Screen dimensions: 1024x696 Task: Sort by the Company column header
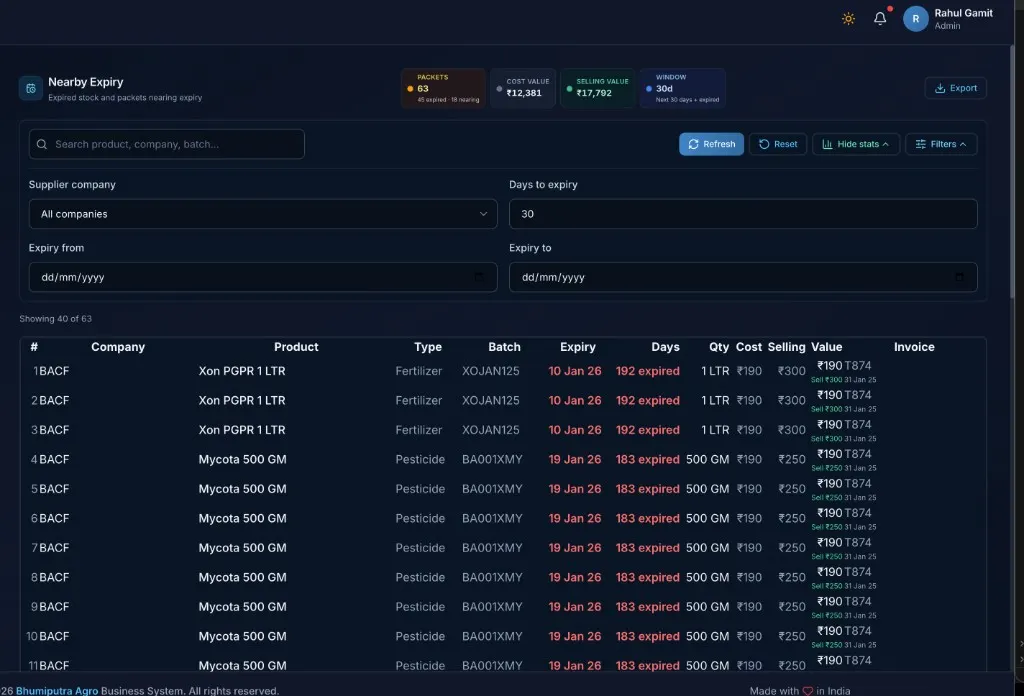pyautogui.click(x=118, y=347)
